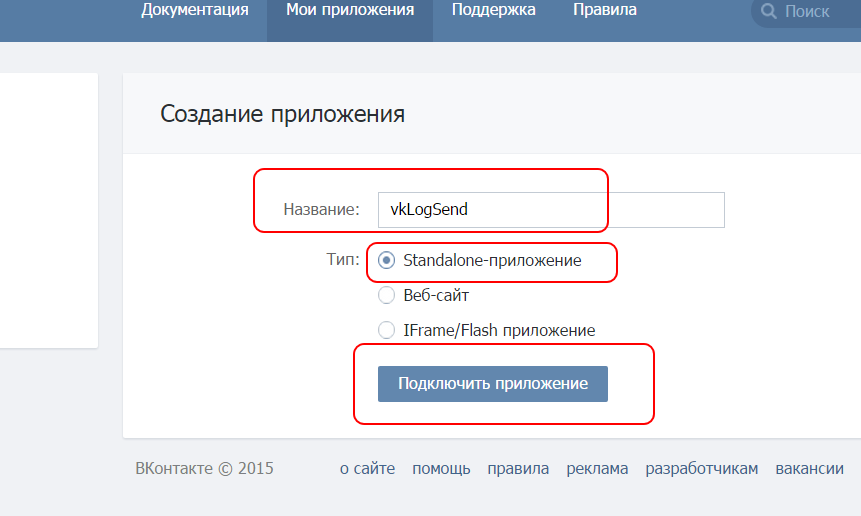
Task: Select the Standalone-приложение radio button
Action: (387, 260)
